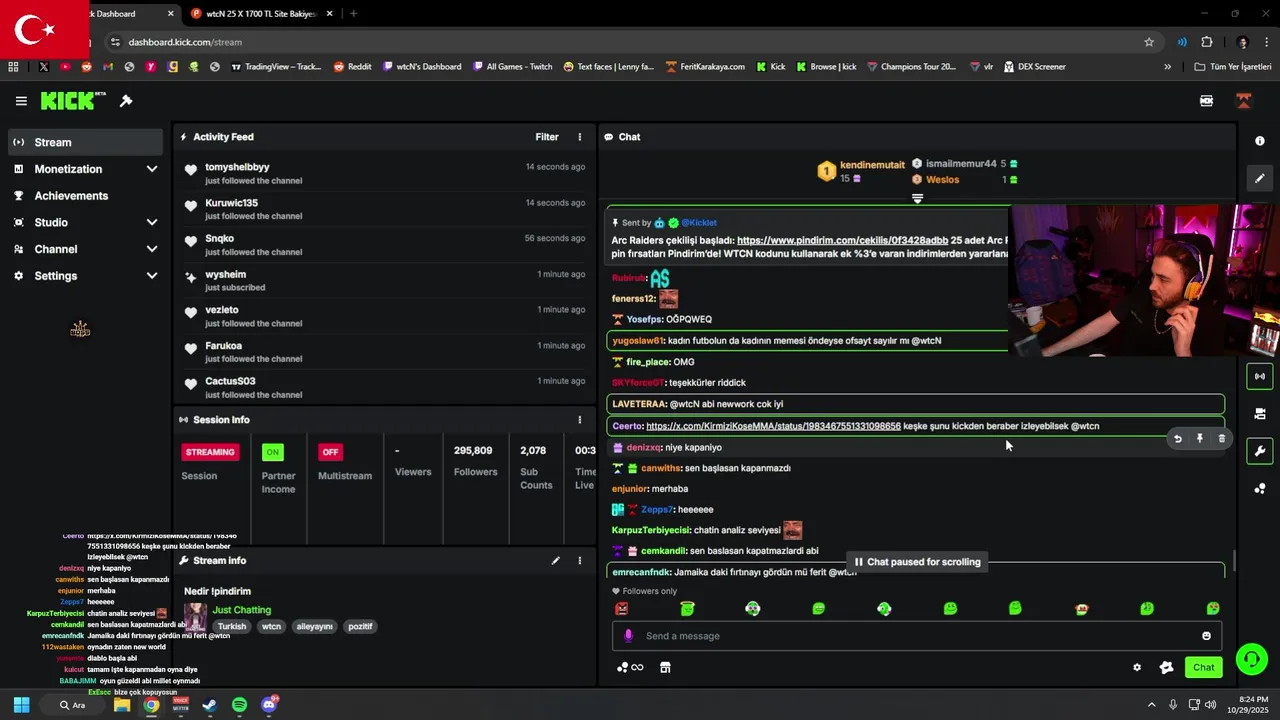Click tomyshelbbyy follow entry in Activity Feed
Viewport: 1280px width, 720px height.
point(385,173)
